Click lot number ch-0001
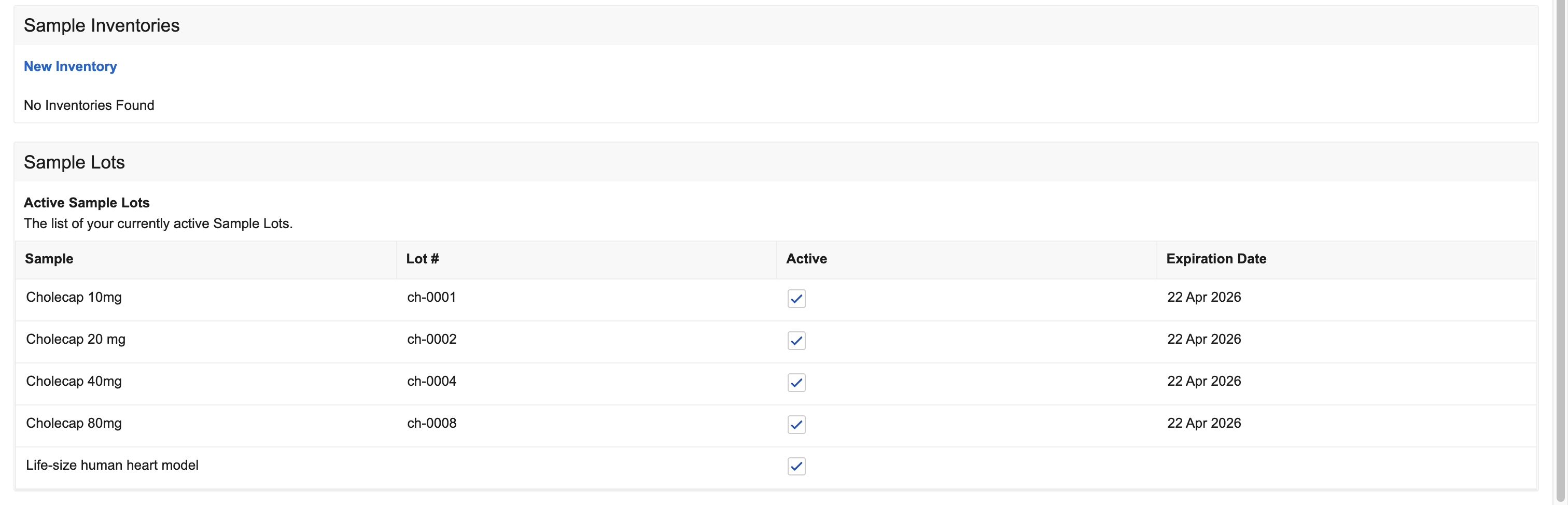The width and height of the screenshot is (1568, 505). point(431,297)
